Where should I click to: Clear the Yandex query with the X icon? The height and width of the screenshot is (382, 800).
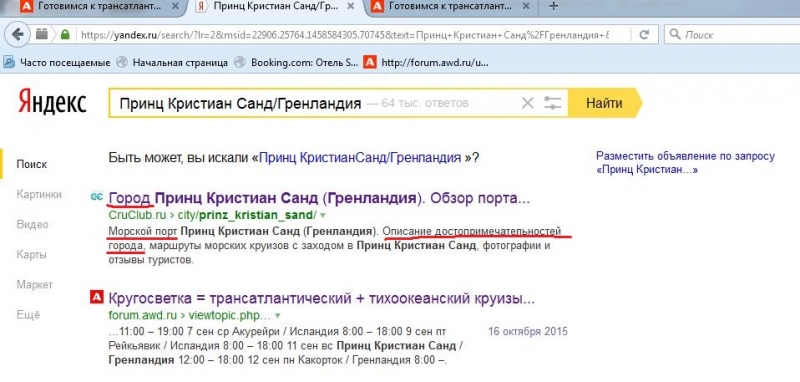click(x=528, y=103)
